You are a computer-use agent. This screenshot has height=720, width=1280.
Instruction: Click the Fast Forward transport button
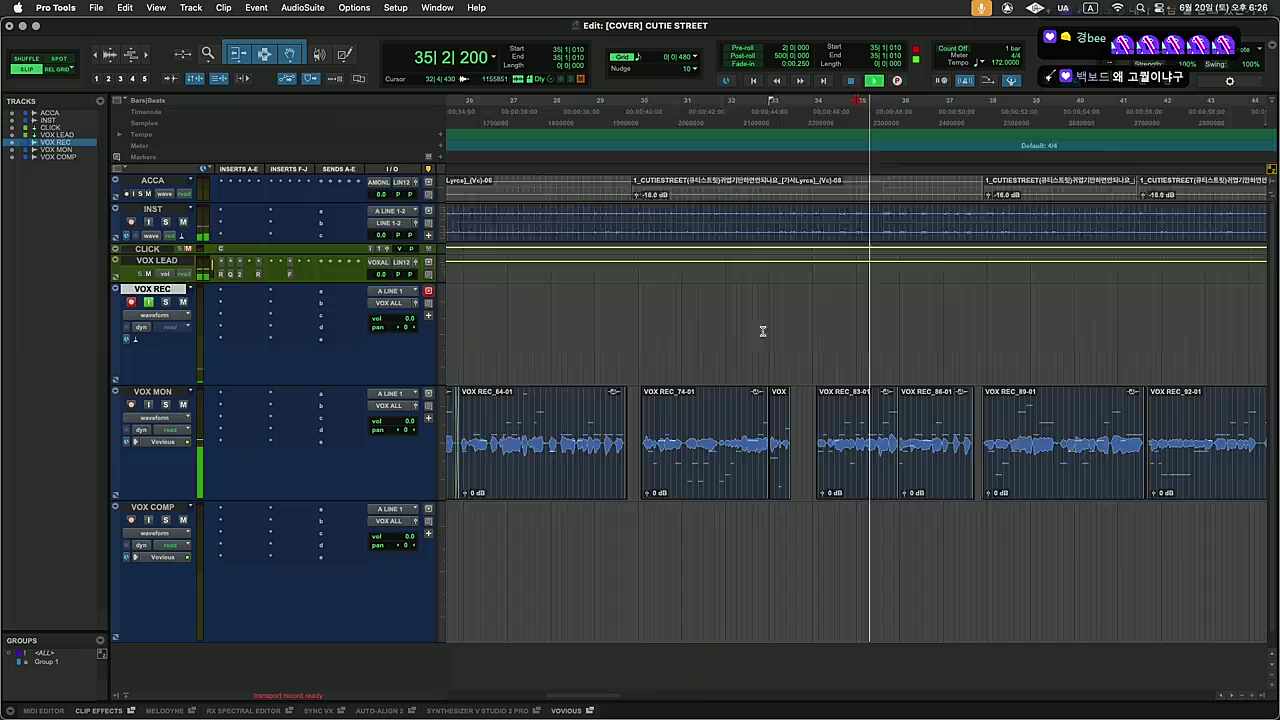[x=800, y=81]
